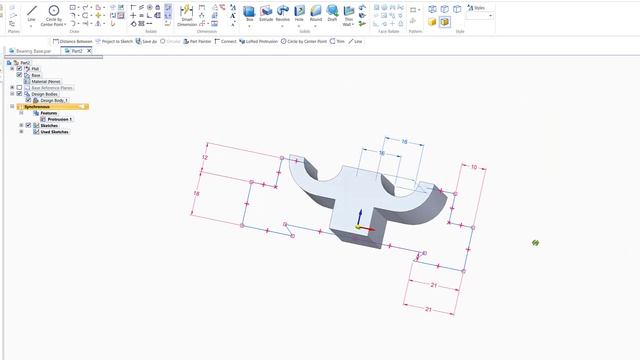Viewport: 640px width, 360px height.
Task: Start the Lofted Protrusion command
Action: tap(258, 41)
